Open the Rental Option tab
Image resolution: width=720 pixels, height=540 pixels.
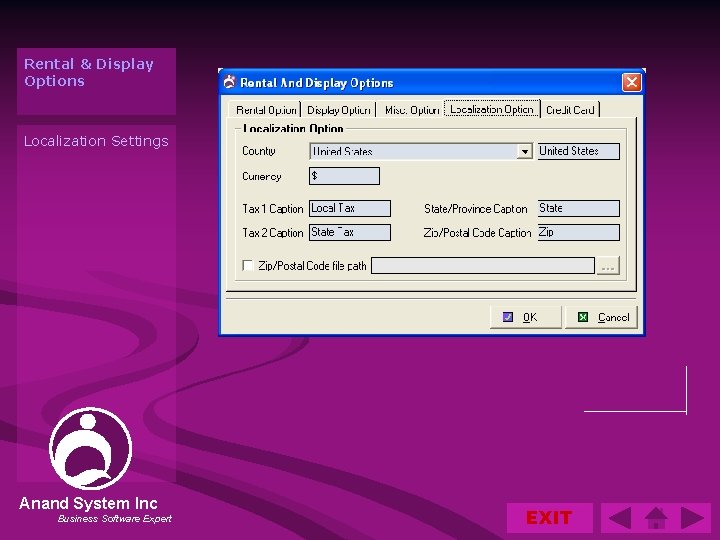pyautogui.click(x=265, y=110)
